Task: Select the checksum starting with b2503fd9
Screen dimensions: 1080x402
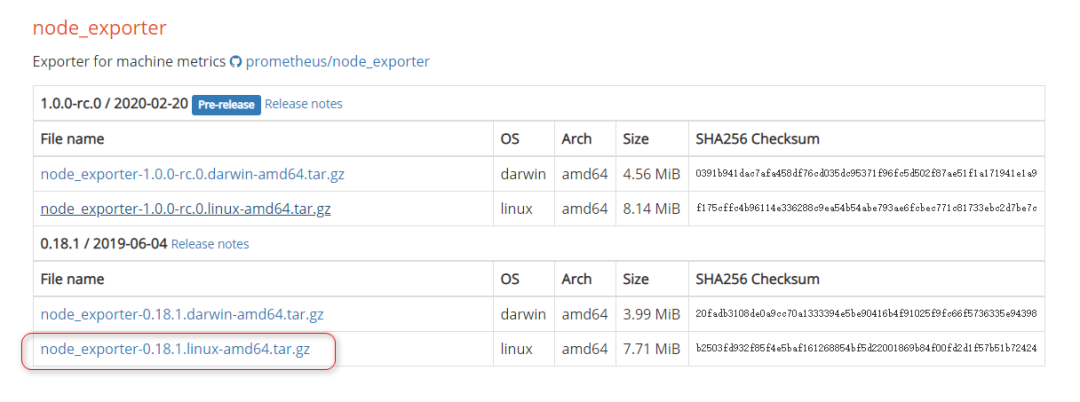Action: pyautogui.click(x=866, y=349)
